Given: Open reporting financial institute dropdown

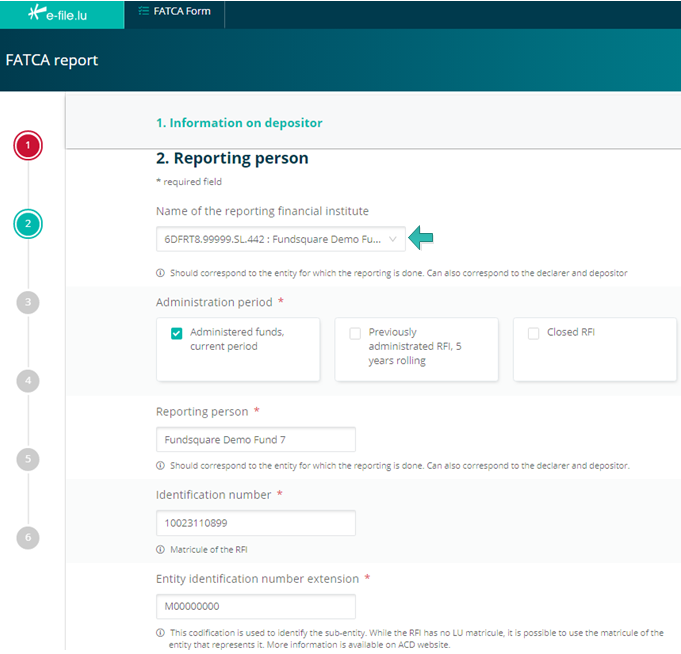Looking at the screenshot, I should coord(281,239).
